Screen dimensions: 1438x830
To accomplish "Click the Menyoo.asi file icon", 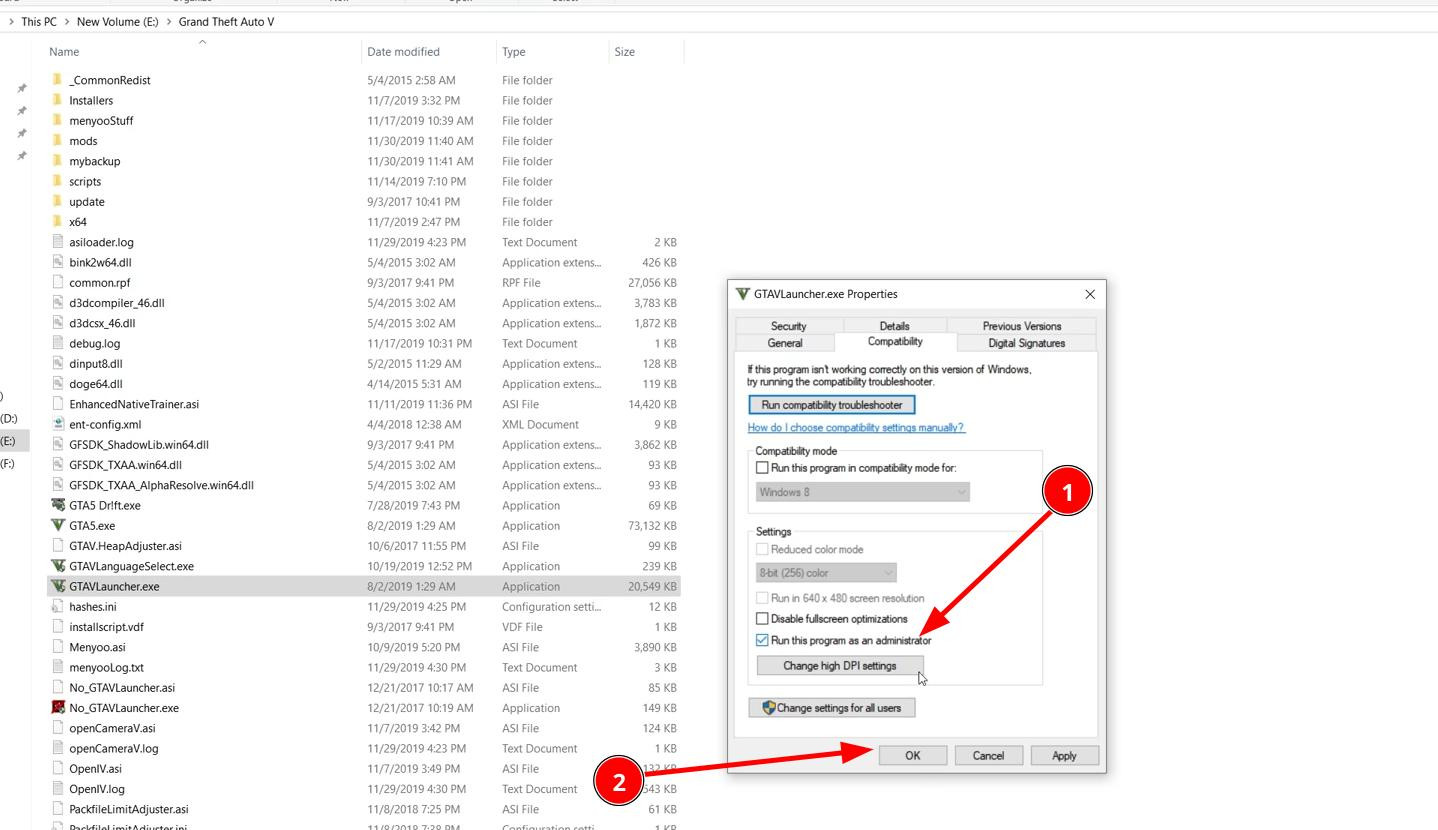I will click(x=58, y=647).
